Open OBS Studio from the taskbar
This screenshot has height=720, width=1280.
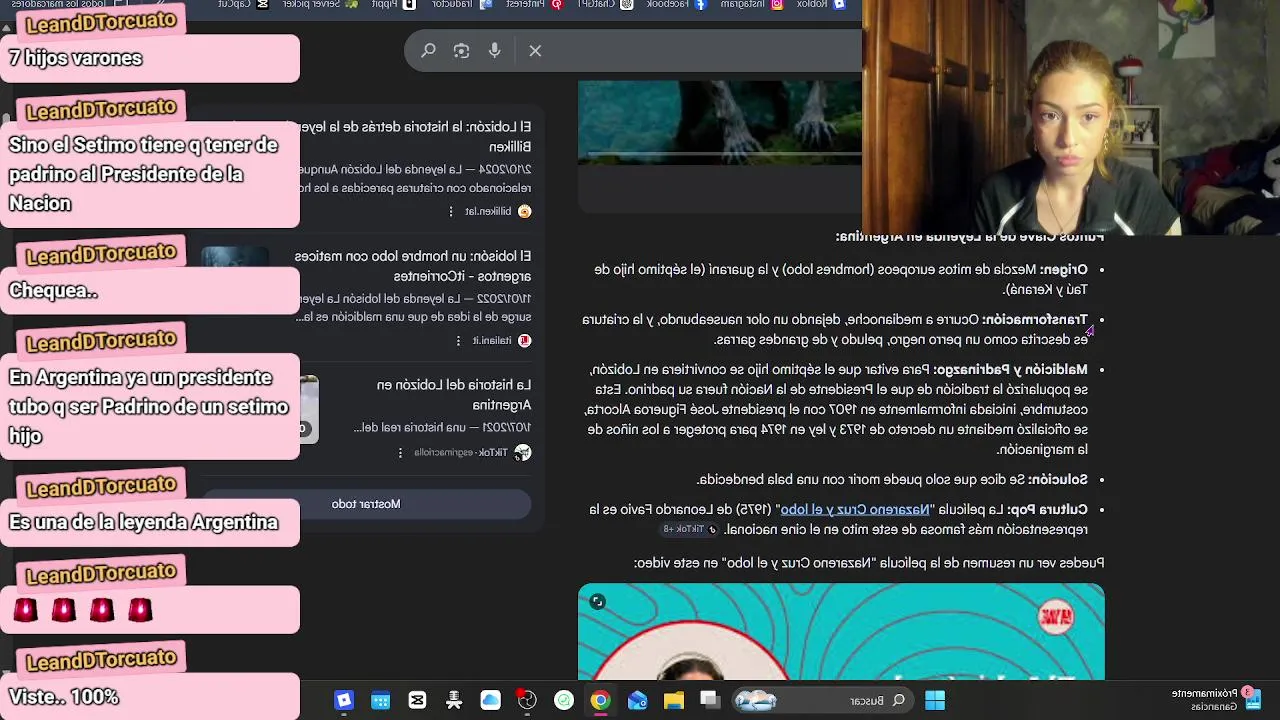coord(527,700)
